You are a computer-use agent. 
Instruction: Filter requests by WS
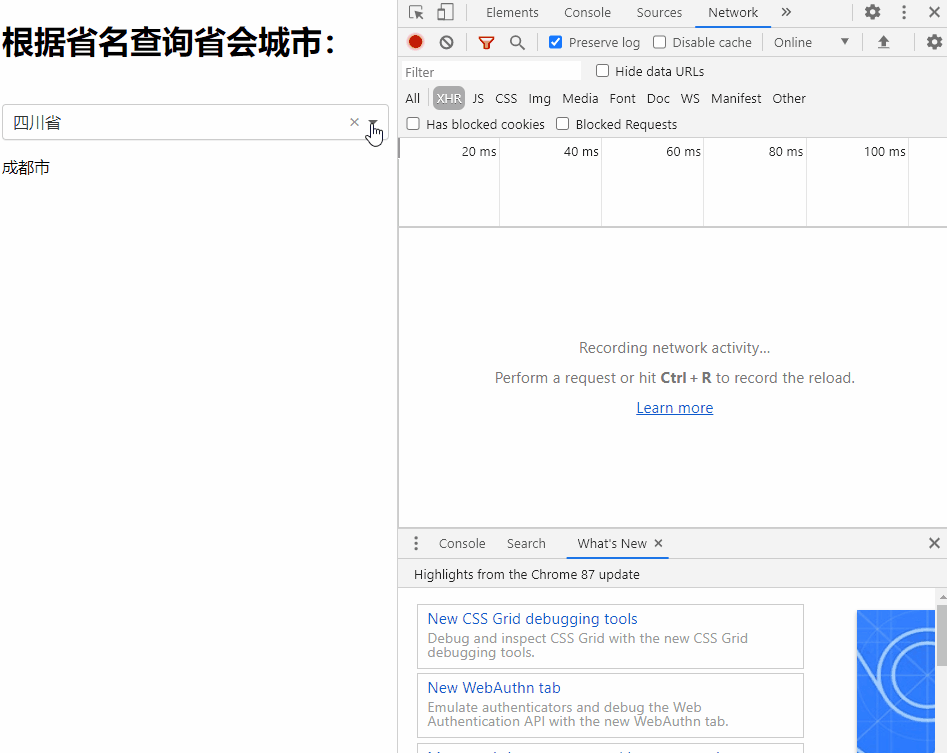point(690,98)
